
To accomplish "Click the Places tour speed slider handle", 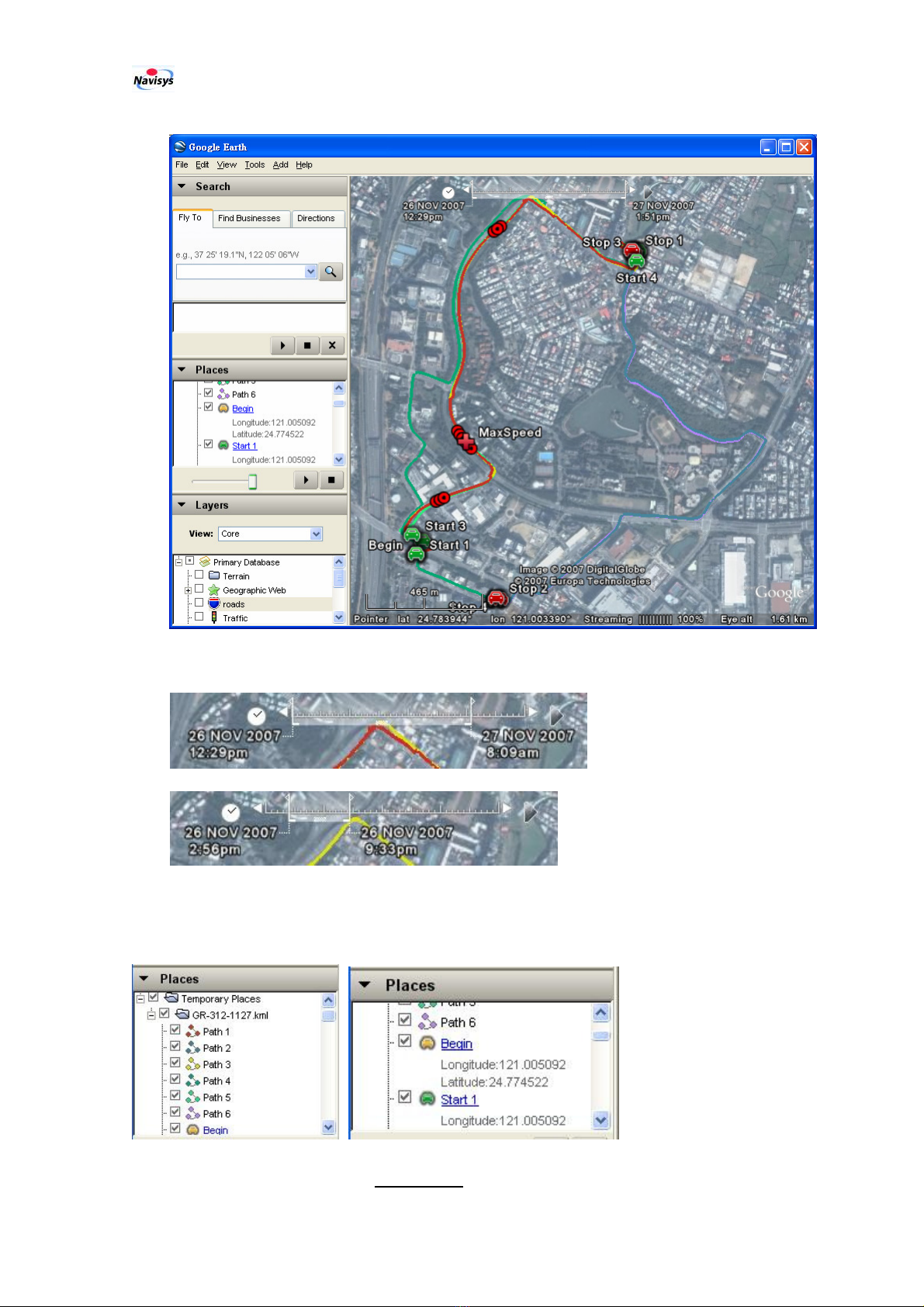I will (x=252, y=482).
